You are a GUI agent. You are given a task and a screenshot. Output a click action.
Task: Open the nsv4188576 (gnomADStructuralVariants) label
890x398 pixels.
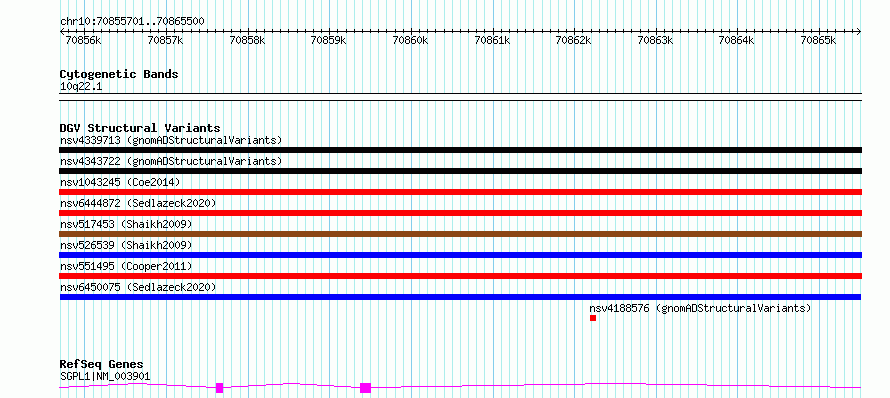pos(700,308)
